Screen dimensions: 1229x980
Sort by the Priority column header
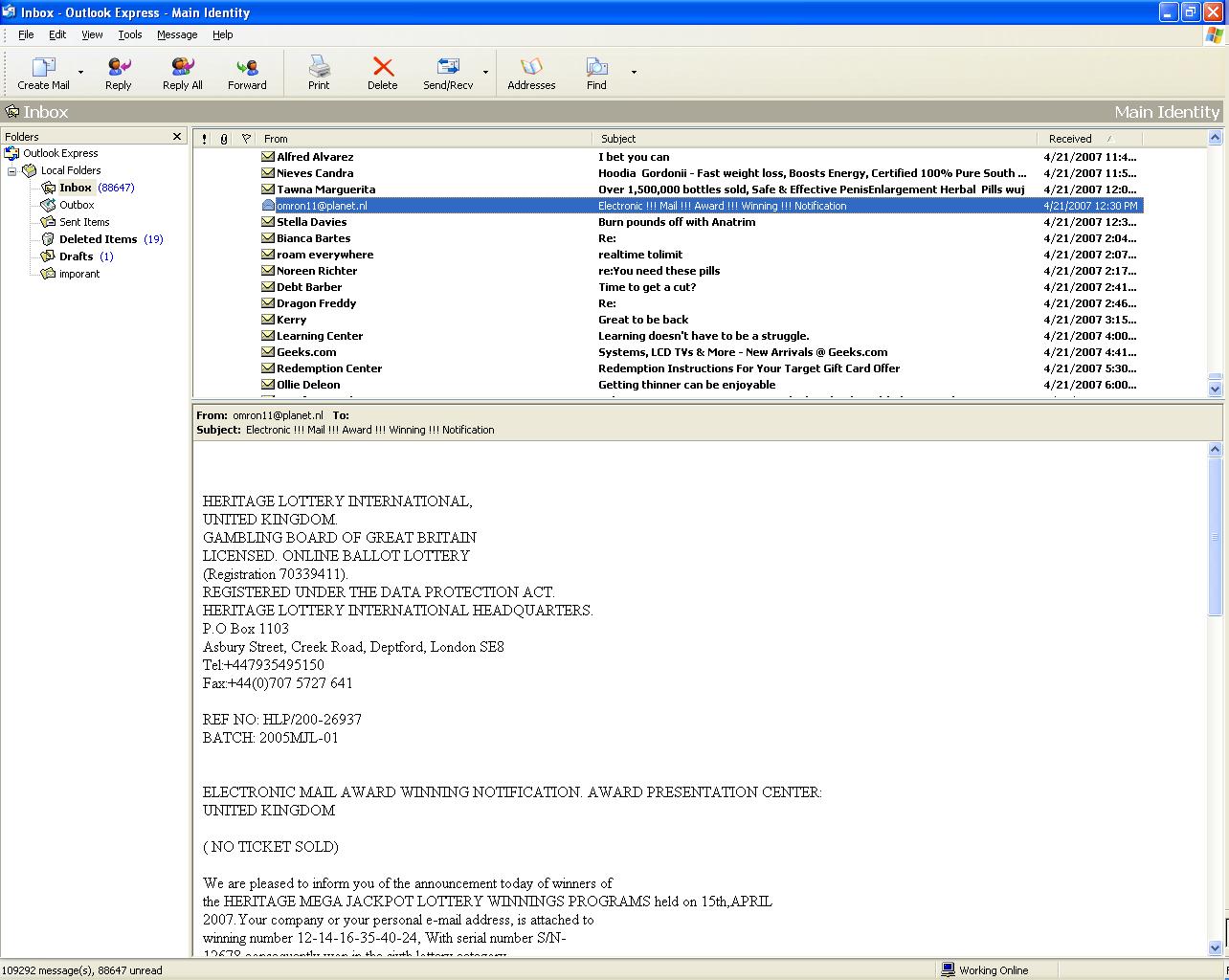point(204,139)
